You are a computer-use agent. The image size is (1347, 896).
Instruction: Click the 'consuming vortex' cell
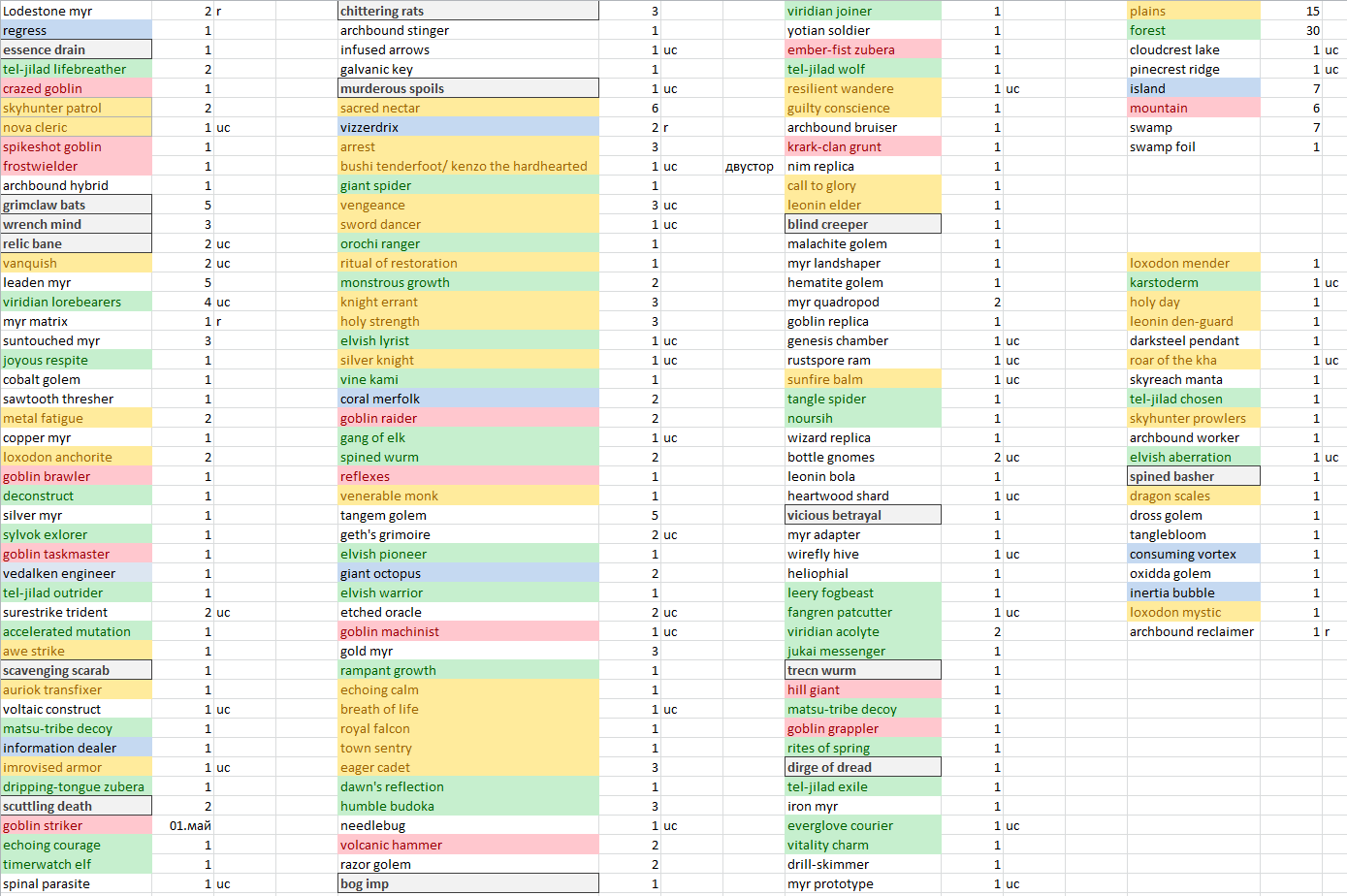[1194, 554]
